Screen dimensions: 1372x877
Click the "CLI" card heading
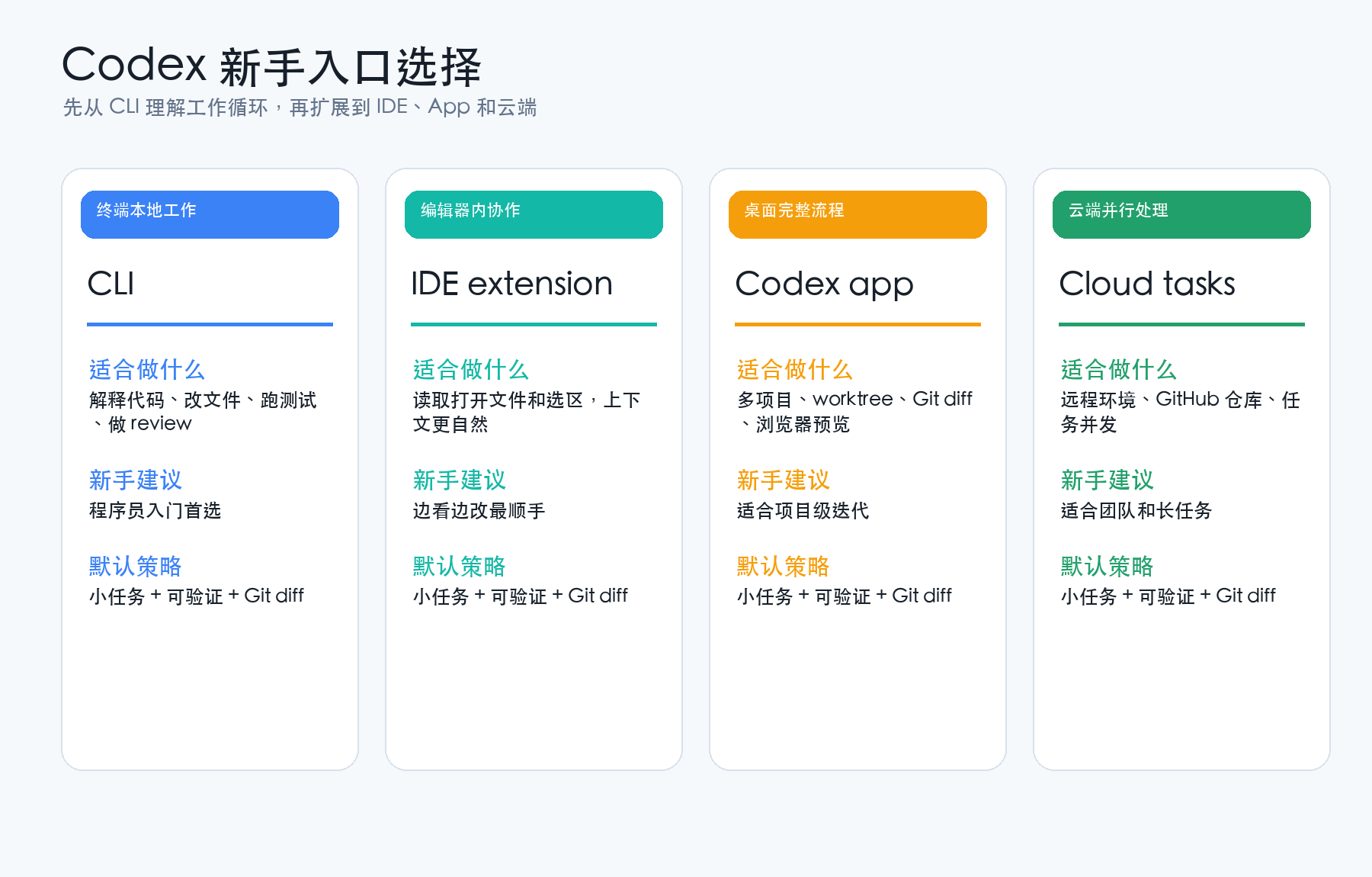point(111,284)
